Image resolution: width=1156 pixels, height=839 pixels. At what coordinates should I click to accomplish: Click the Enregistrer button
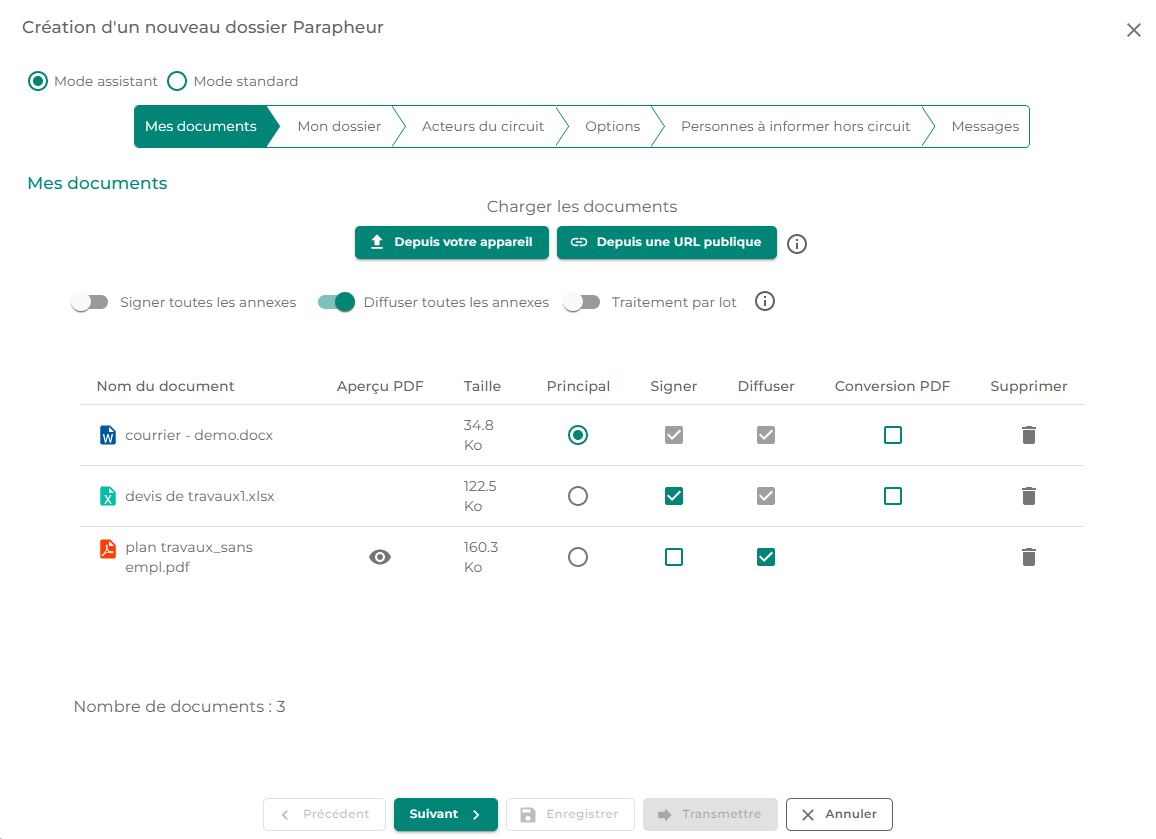tap(570, 815)
